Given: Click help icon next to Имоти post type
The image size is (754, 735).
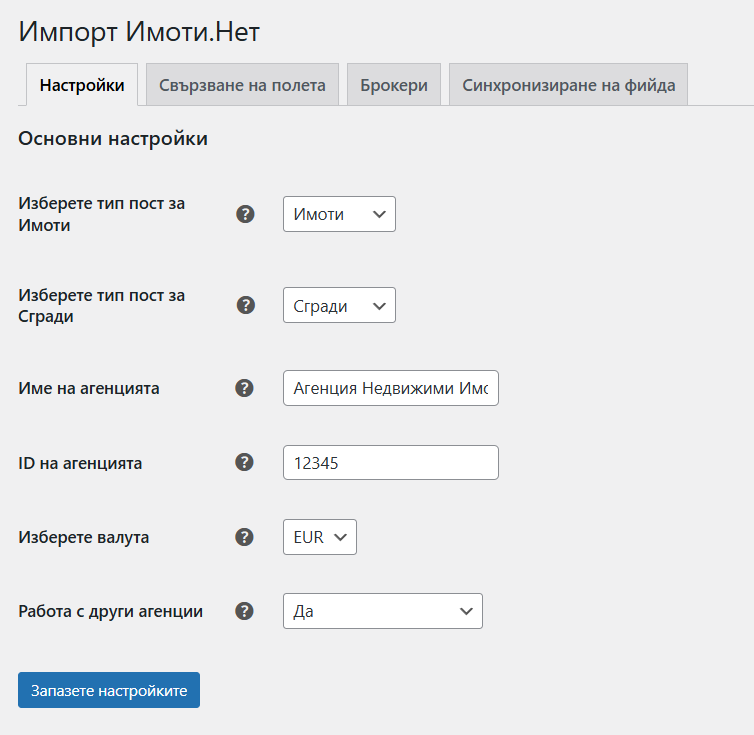Looking at the screenshot, I should point(245,214).
